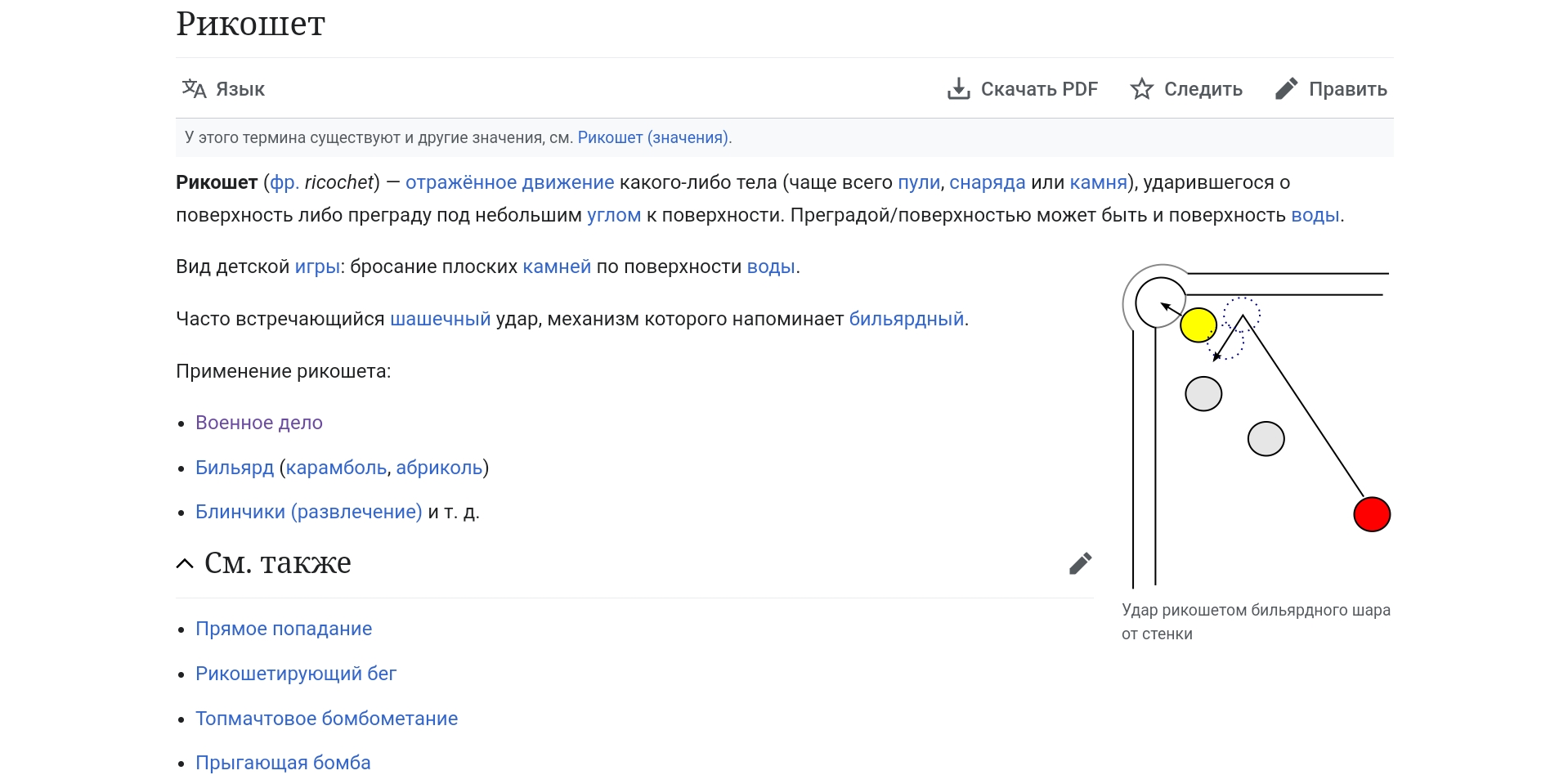
Task: Open the абриколь link
Action: (439, 468)
